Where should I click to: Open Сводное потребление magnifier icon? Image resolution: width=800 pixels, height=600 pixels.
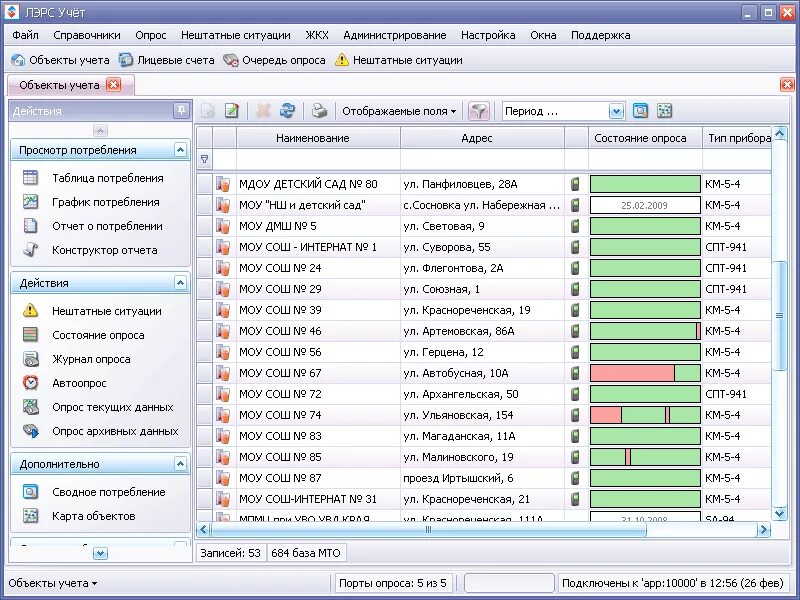pos(30,492)
